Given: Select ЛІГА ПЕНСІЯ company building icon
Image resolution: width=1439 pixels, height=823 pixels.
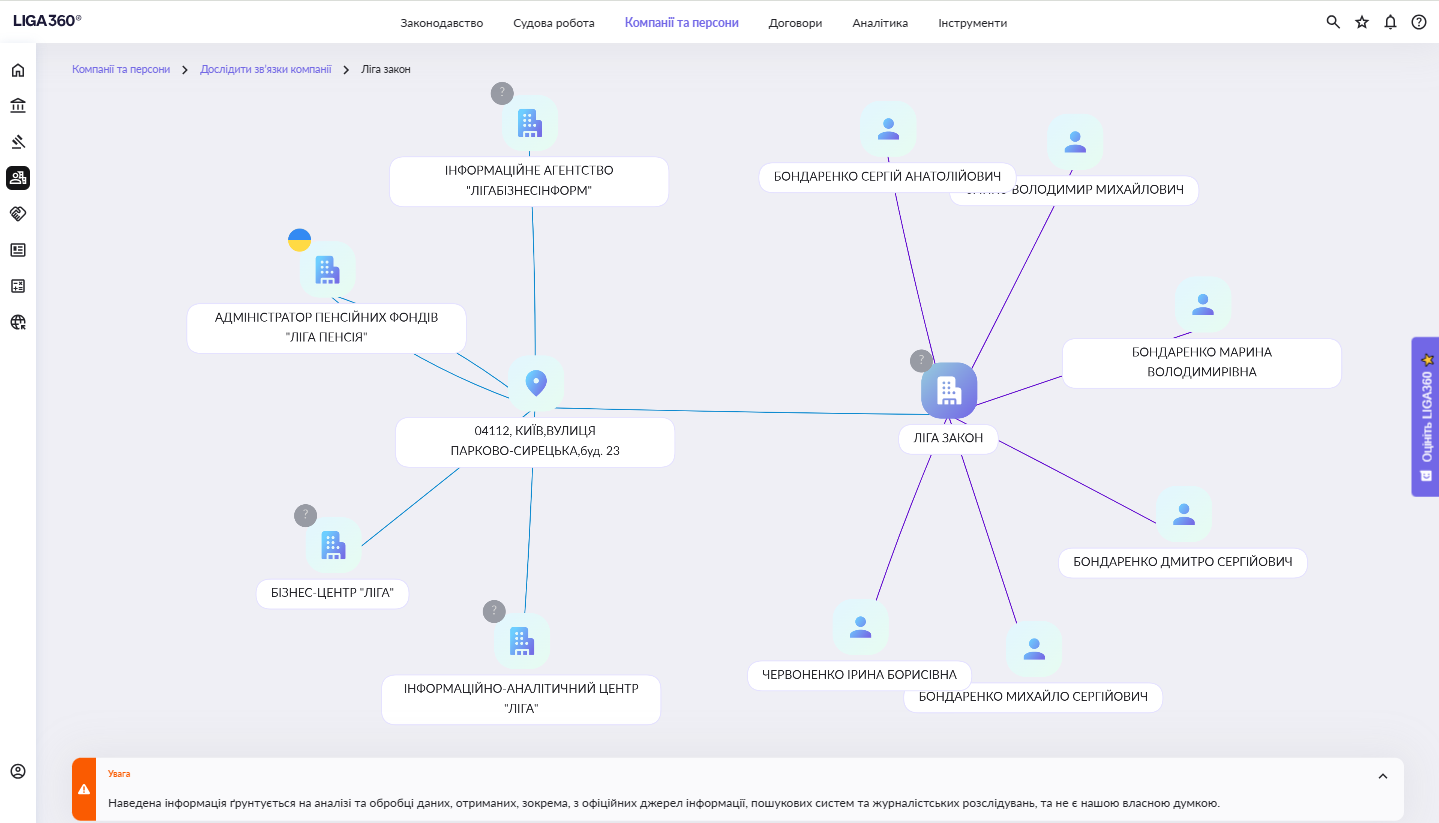Looking at the screenshot, I should coord(327,269).
